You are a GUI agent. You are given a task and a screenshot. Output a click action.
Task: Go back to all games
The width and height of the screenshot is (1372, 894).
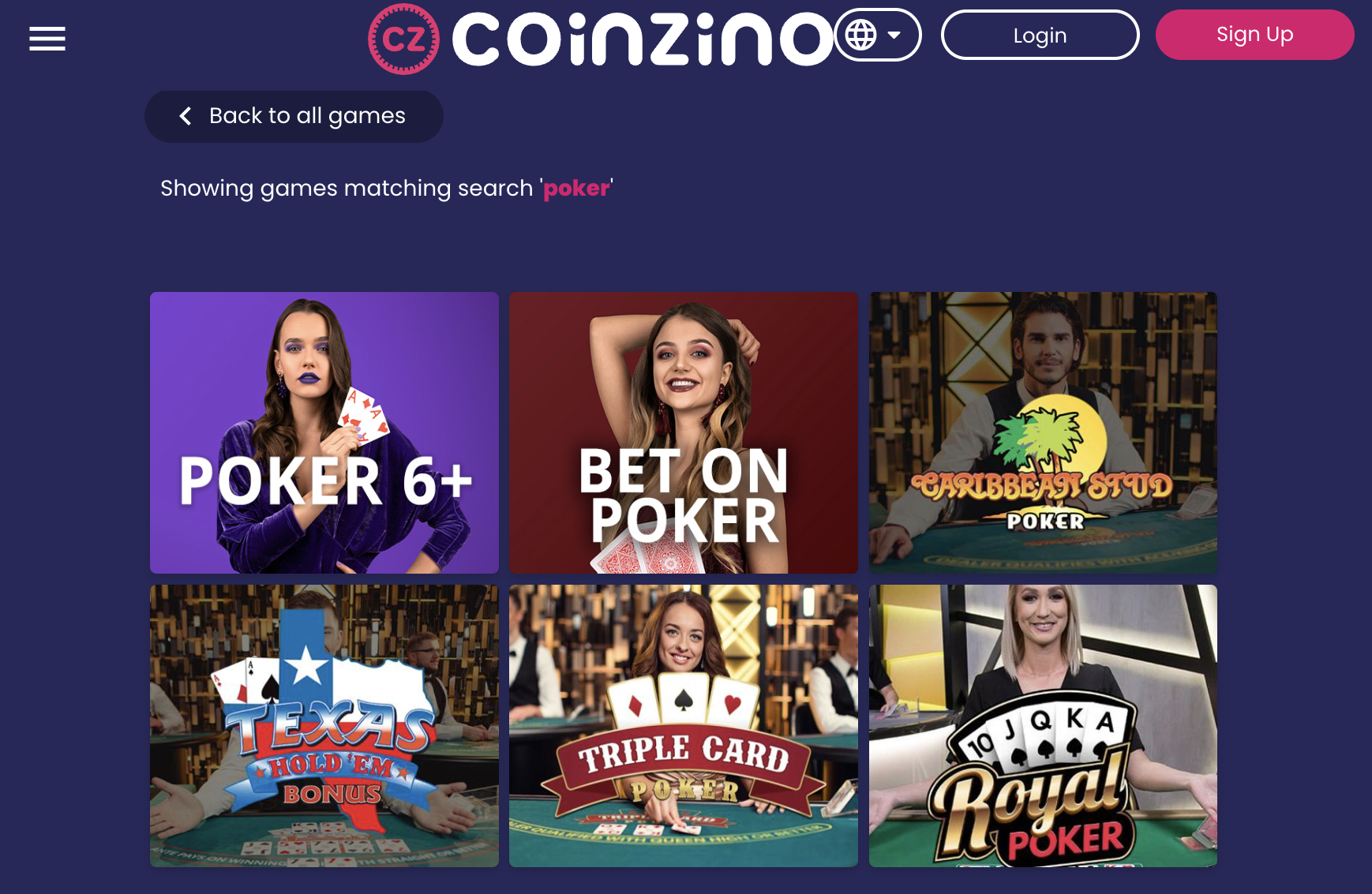(294, 116)
